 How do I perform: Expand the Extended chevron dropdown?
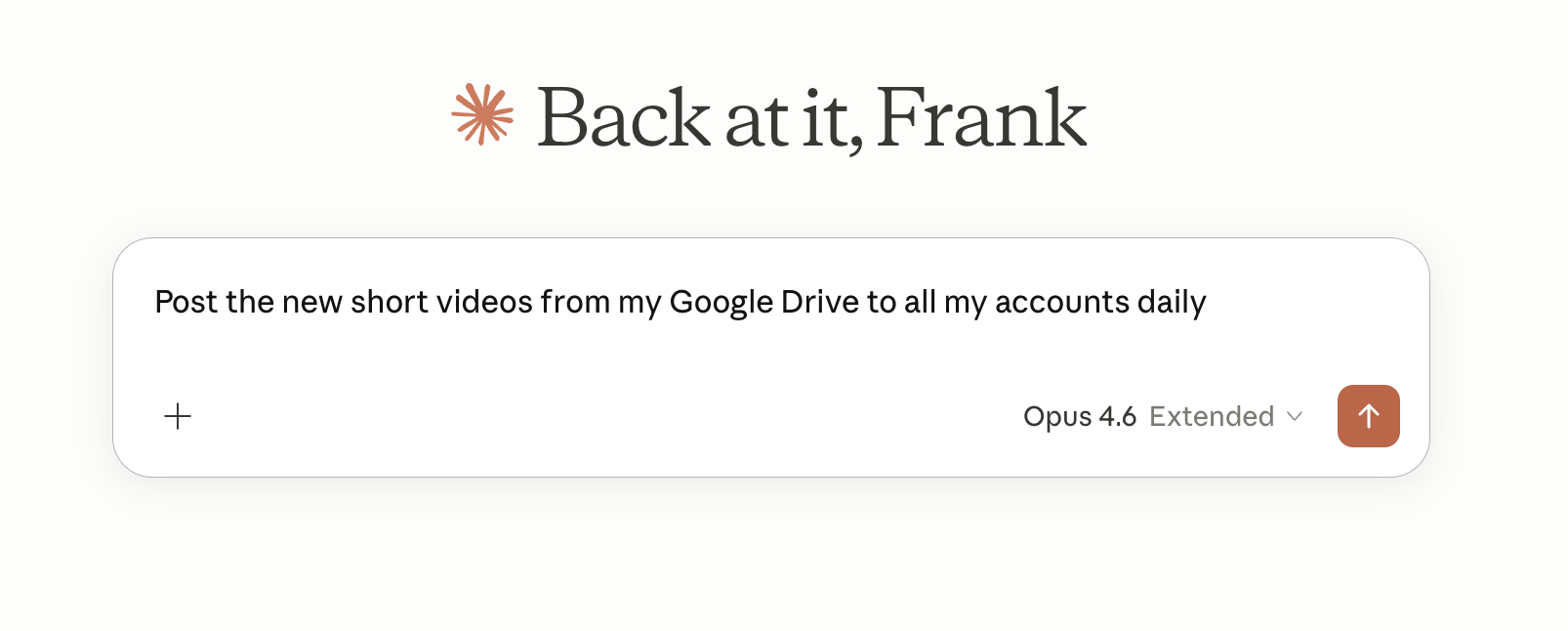1296,416
